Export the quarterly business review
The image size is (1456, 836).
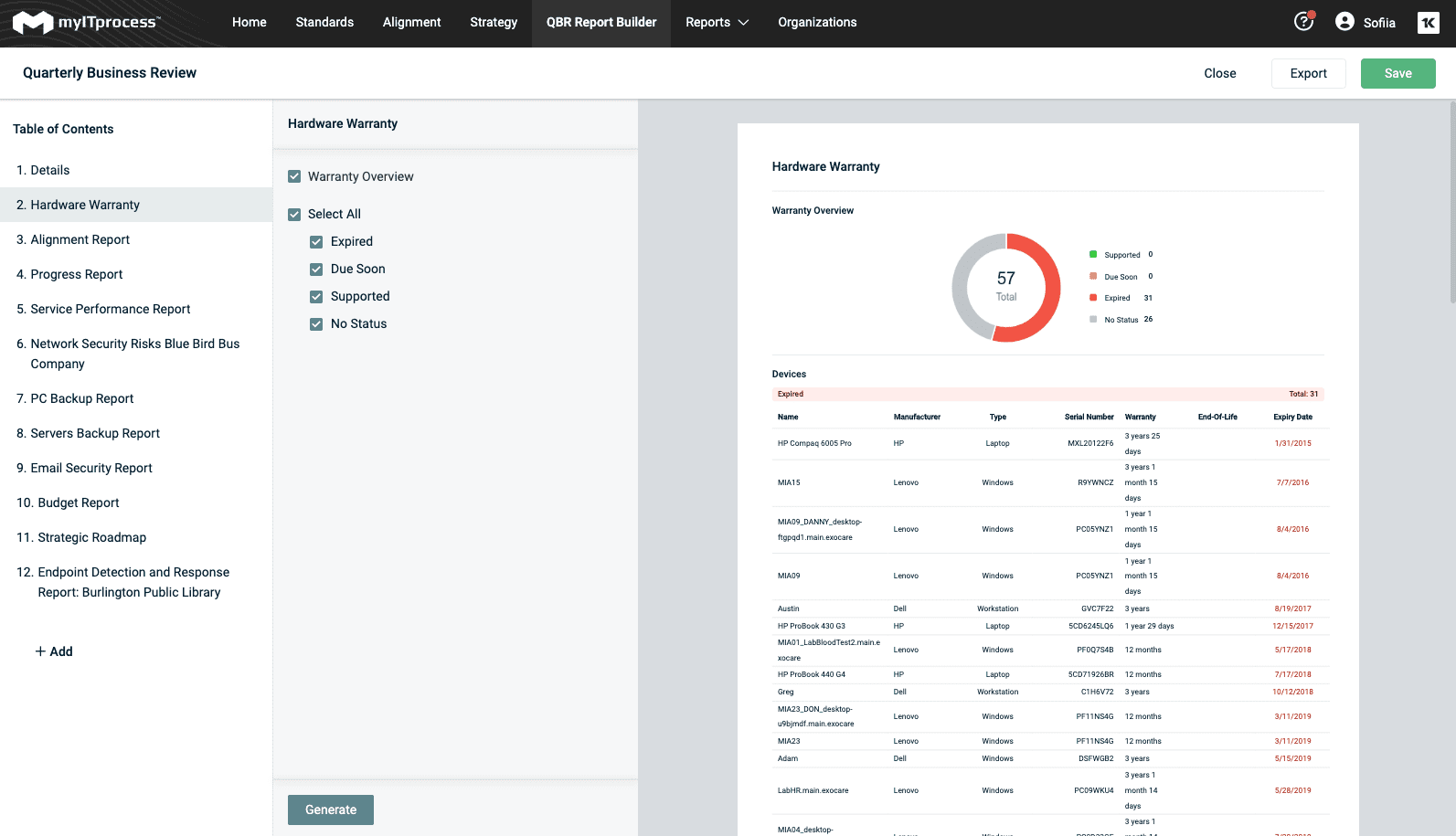point(1308,74)
